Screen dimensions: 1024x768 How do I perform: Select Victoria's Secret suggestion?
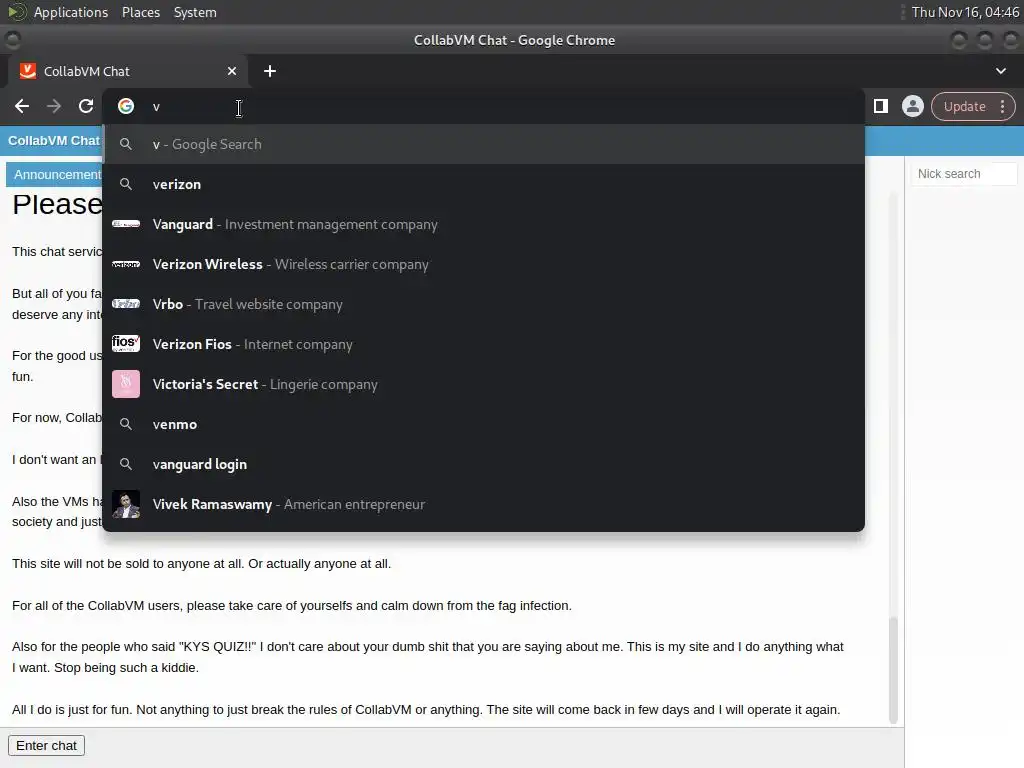(x=483, y=384)
